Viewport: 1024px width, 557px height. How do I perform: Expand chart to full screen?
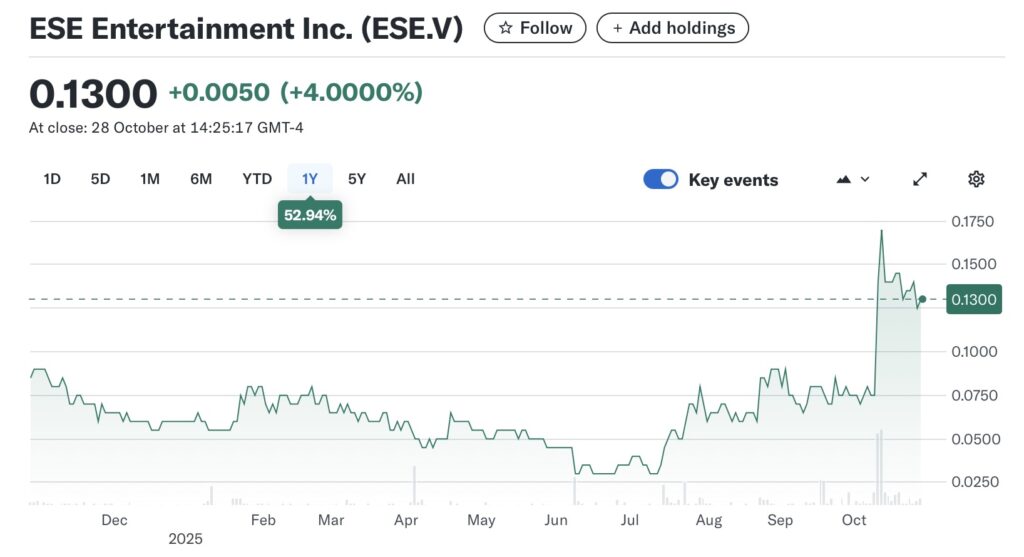[x=920, y=179]
